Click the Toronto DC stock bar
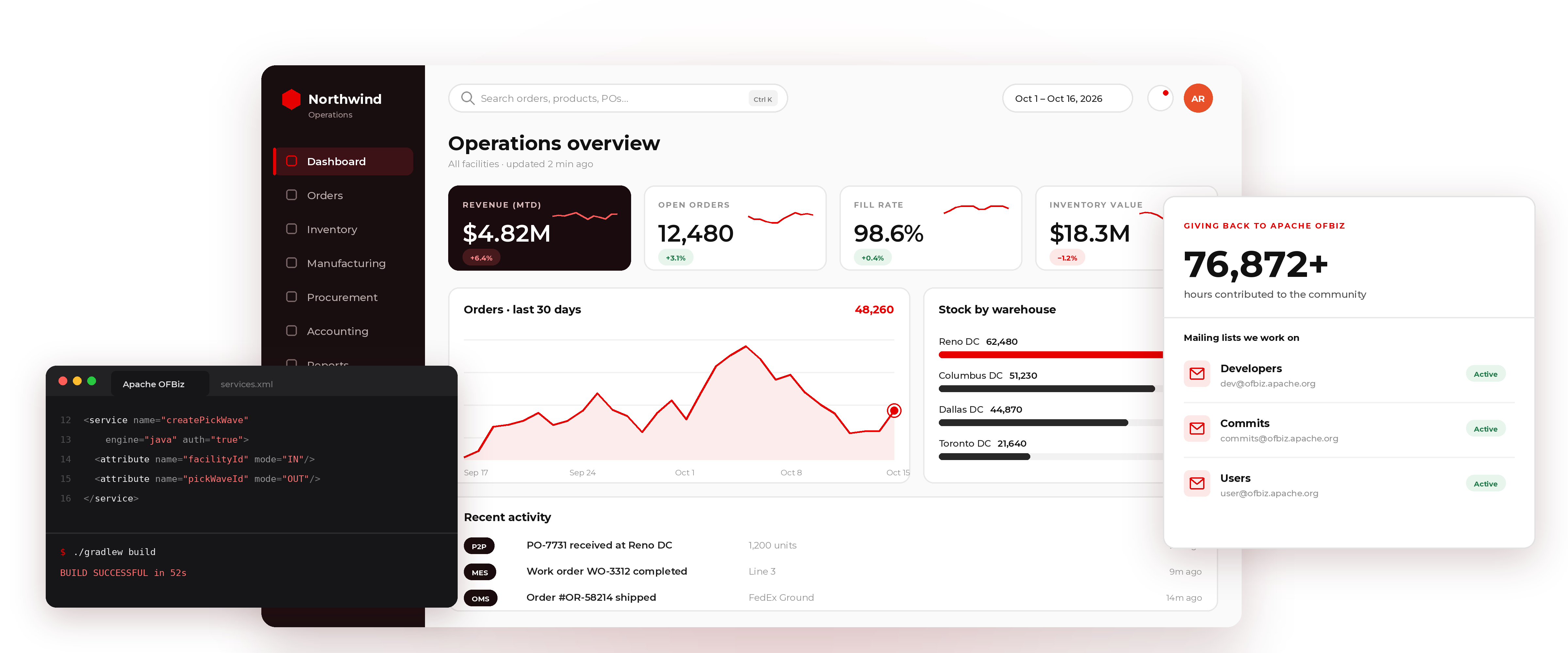1568x653 pixels. 984,456
